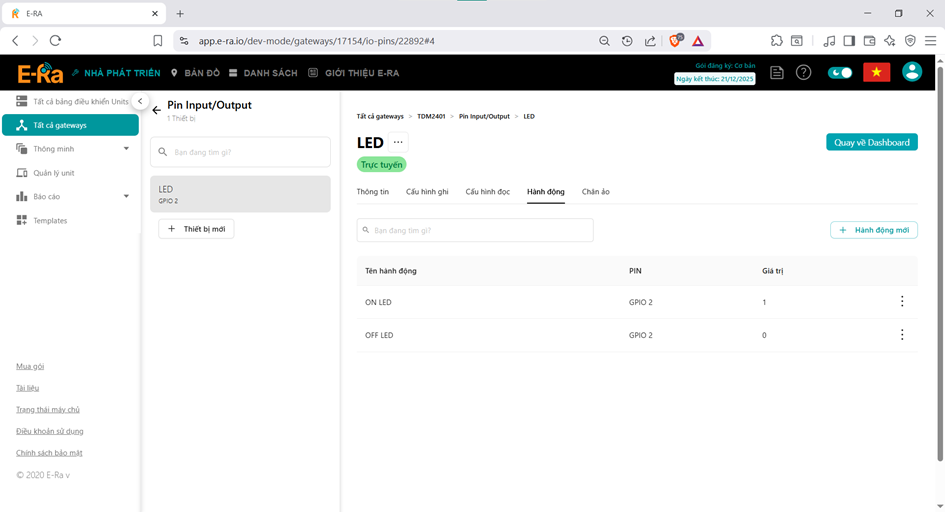This screenshot has width=945, height=512.
Task: Toggle the dark mode switch
Action: point(841,73)
